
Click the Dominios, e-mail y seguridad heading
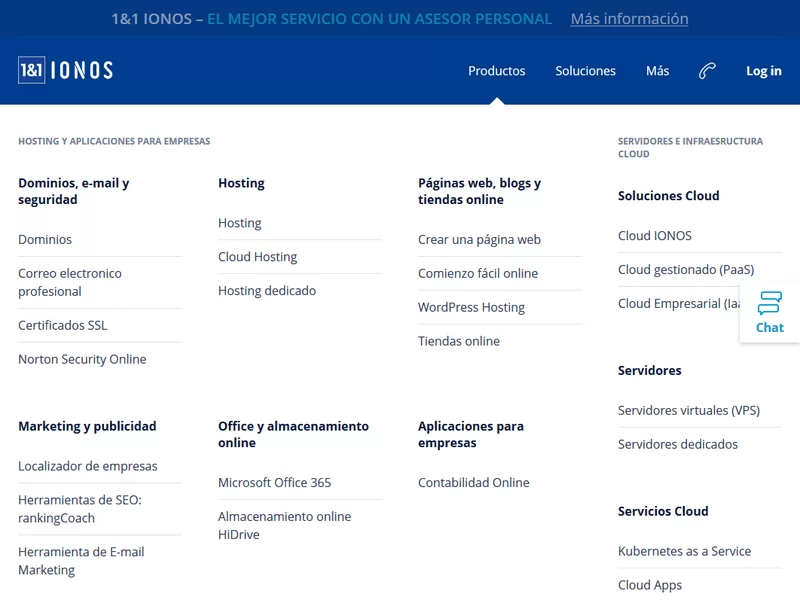tap(73, 191)
